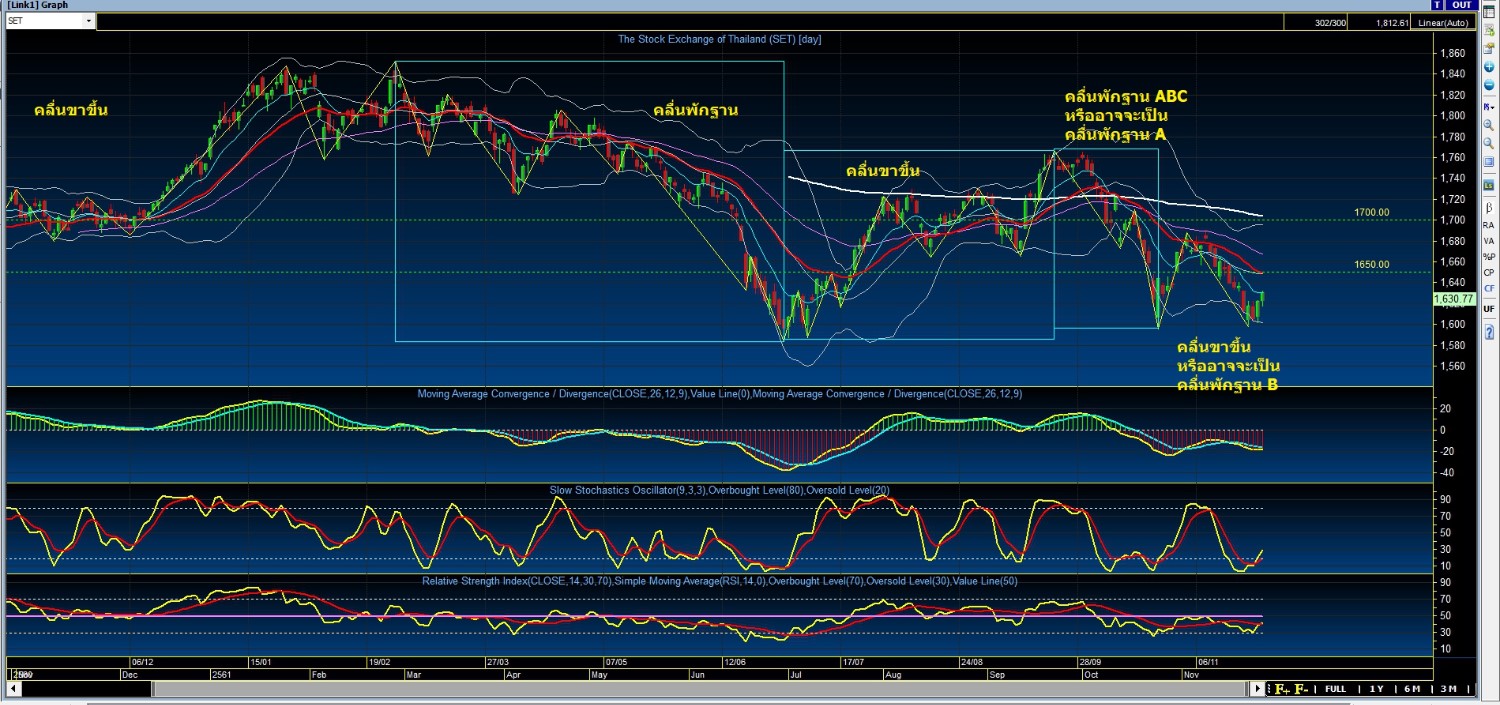Click the horizontal scrollbar left arrow

pos(12,689)
